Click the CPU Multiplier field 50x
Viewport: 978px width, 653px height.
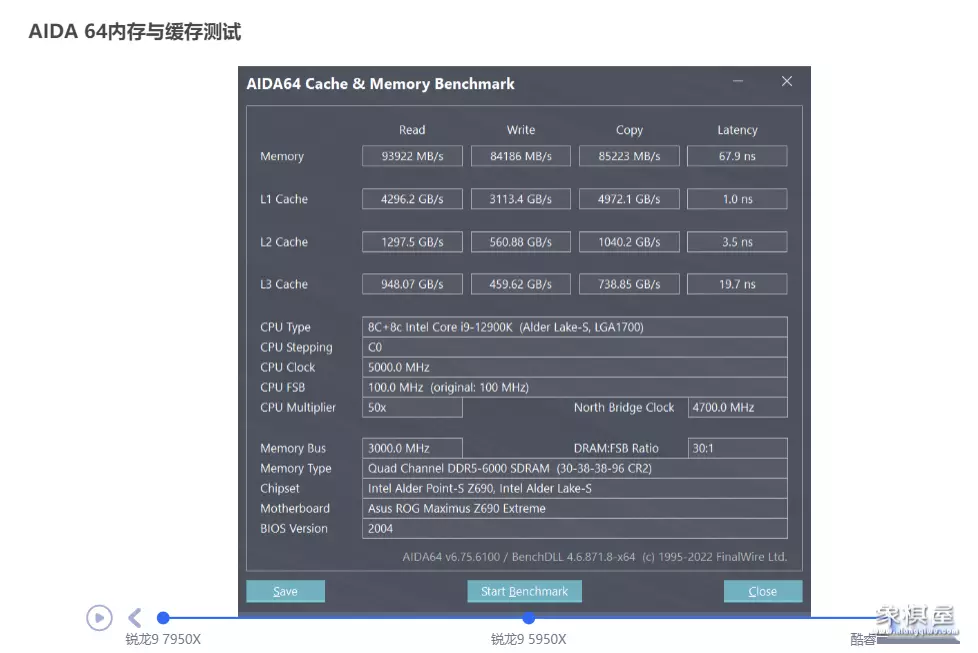pyautogui.click(x=412, y=407)
